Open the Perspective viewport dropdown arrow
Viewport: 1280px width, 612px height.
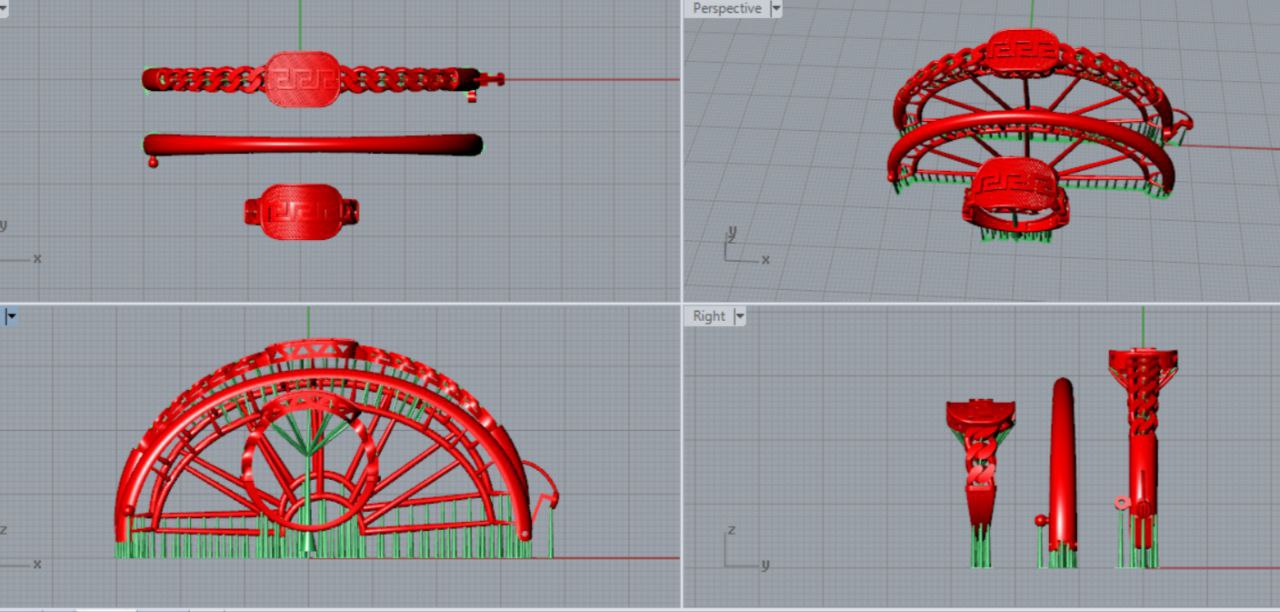click(x=775, y=8)
